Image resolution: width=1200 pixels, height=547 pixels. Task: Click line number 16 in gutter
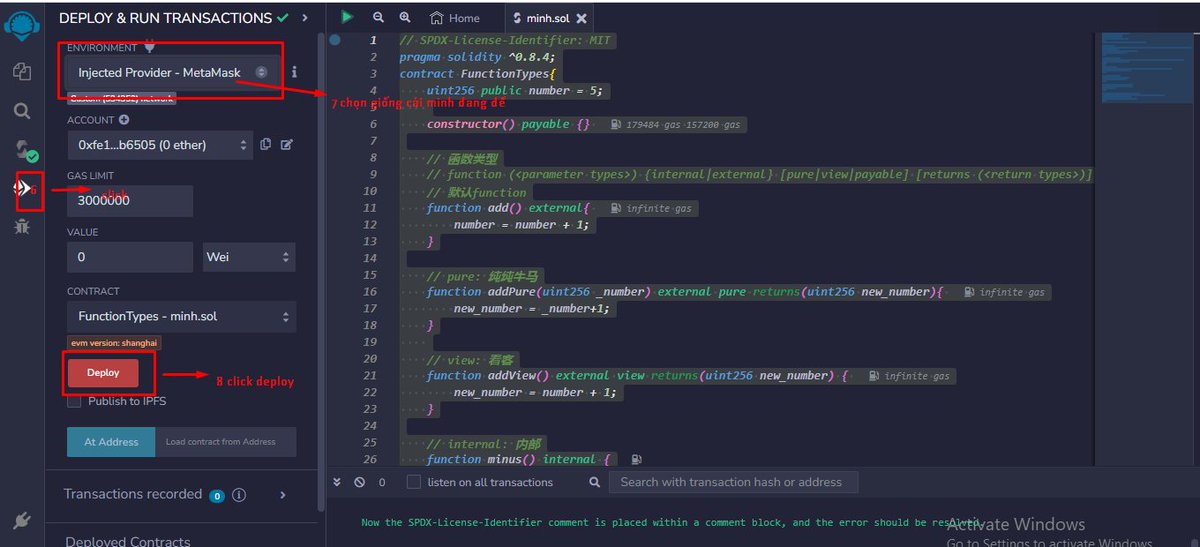371,292
